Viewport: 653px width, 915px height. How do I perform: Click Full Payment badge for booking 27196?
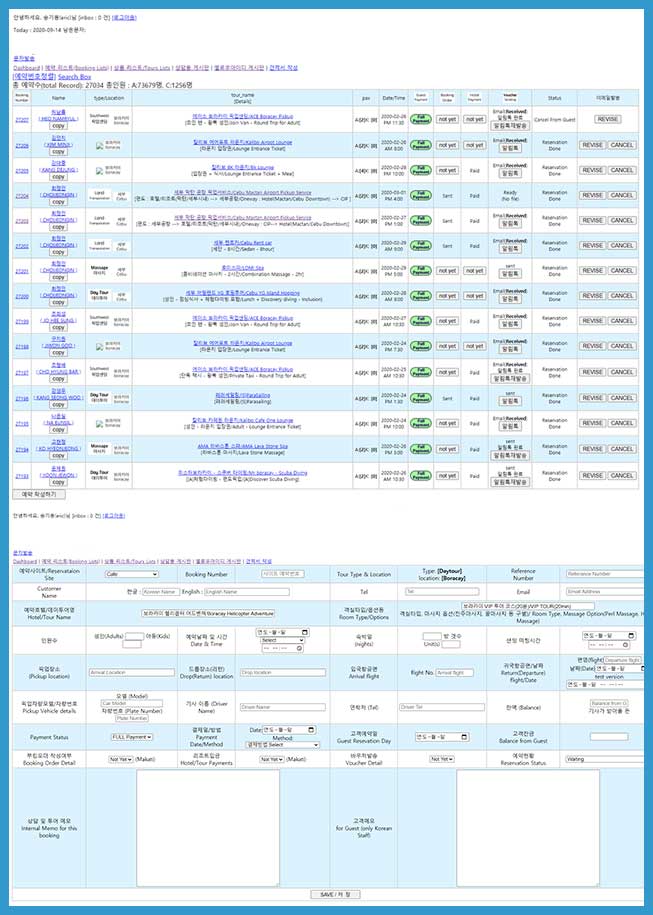click(x=421, y=398)
